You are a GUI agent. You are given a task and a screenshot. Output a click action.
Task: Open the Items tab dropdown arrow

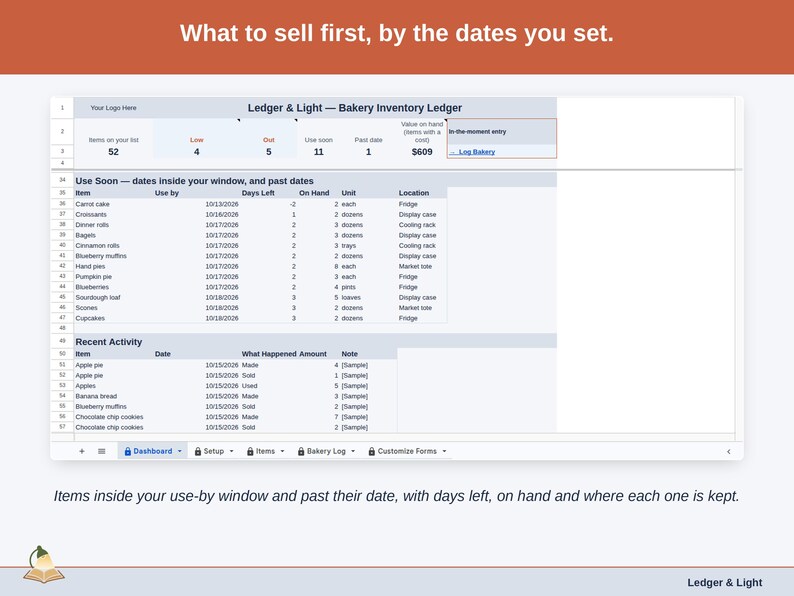282,451
